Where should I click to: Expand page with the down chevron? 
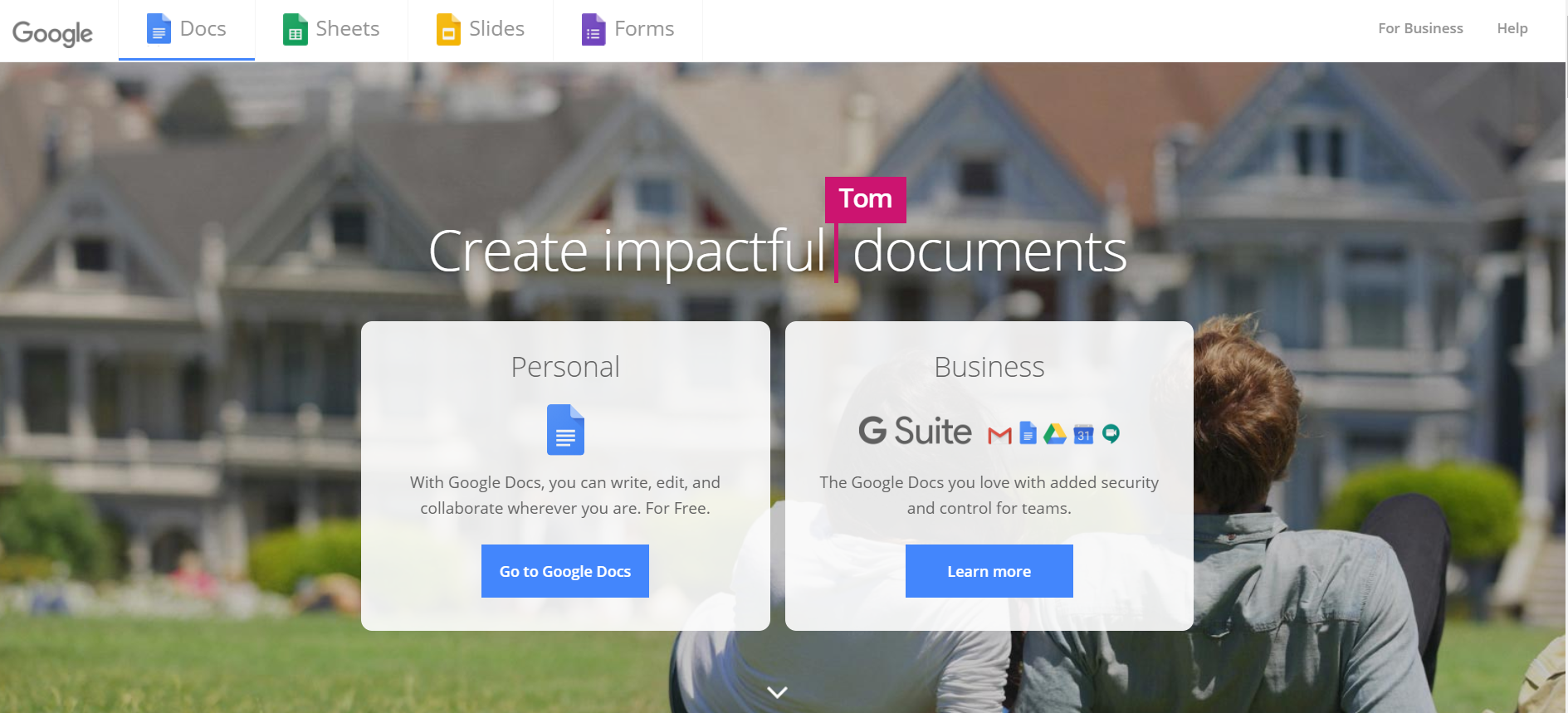pyautogui.click(x=777, y=691)
